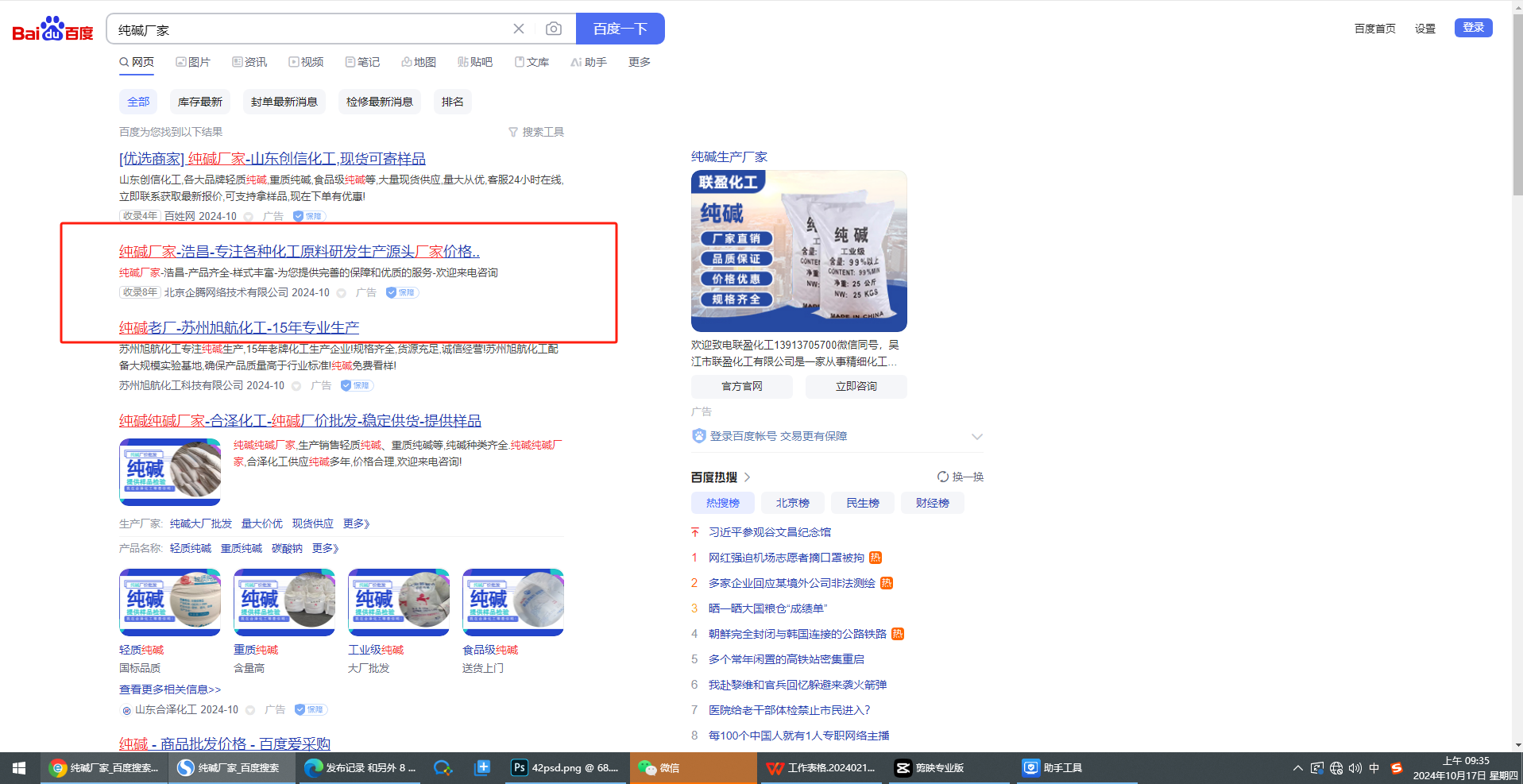Go to the 贴吧 tab

click(475, 62)
